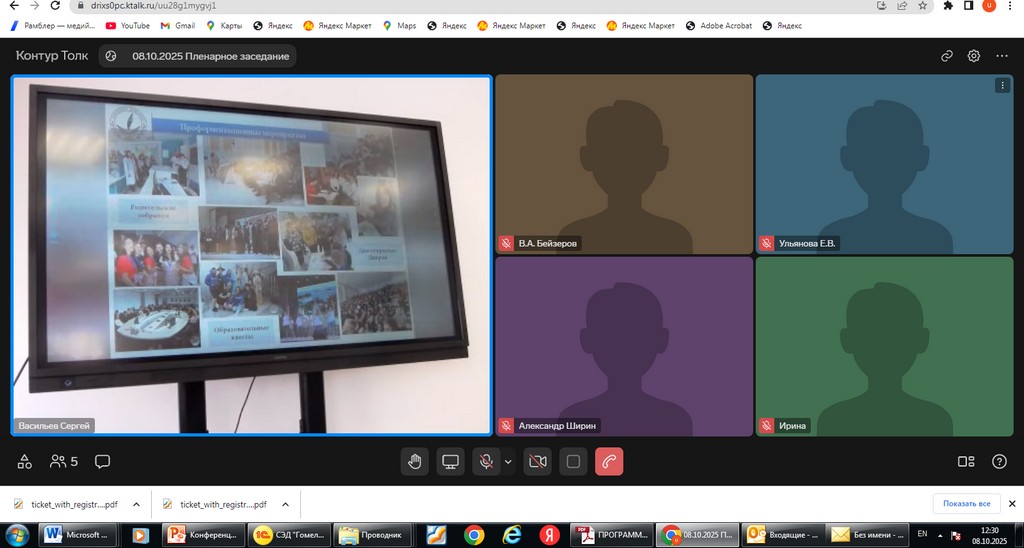1024x548 pixels.
Task: Turn on the camera
Action: [x=537, y=461]
